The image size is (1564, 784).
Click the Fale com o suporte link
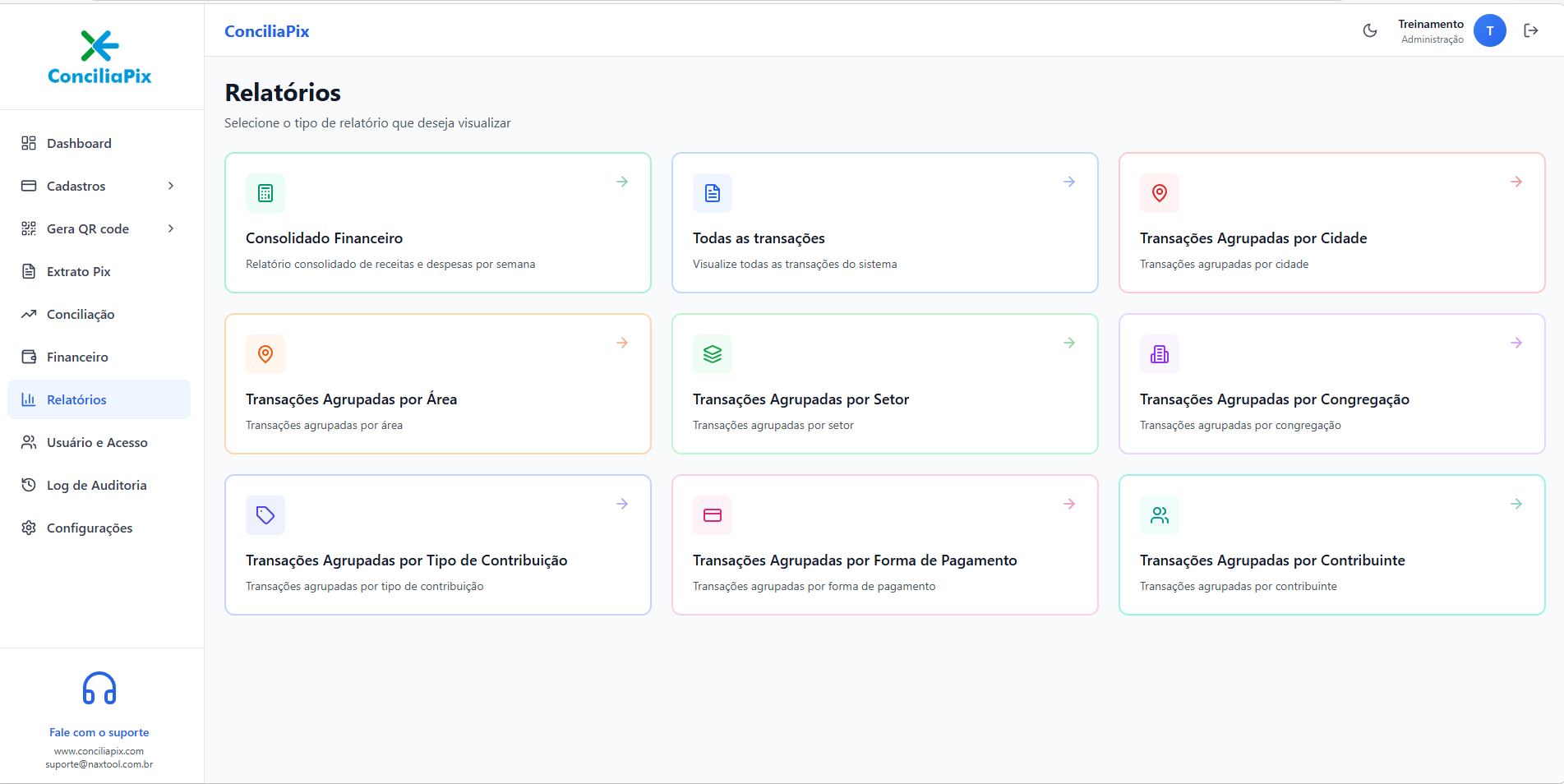coord(99,732)
